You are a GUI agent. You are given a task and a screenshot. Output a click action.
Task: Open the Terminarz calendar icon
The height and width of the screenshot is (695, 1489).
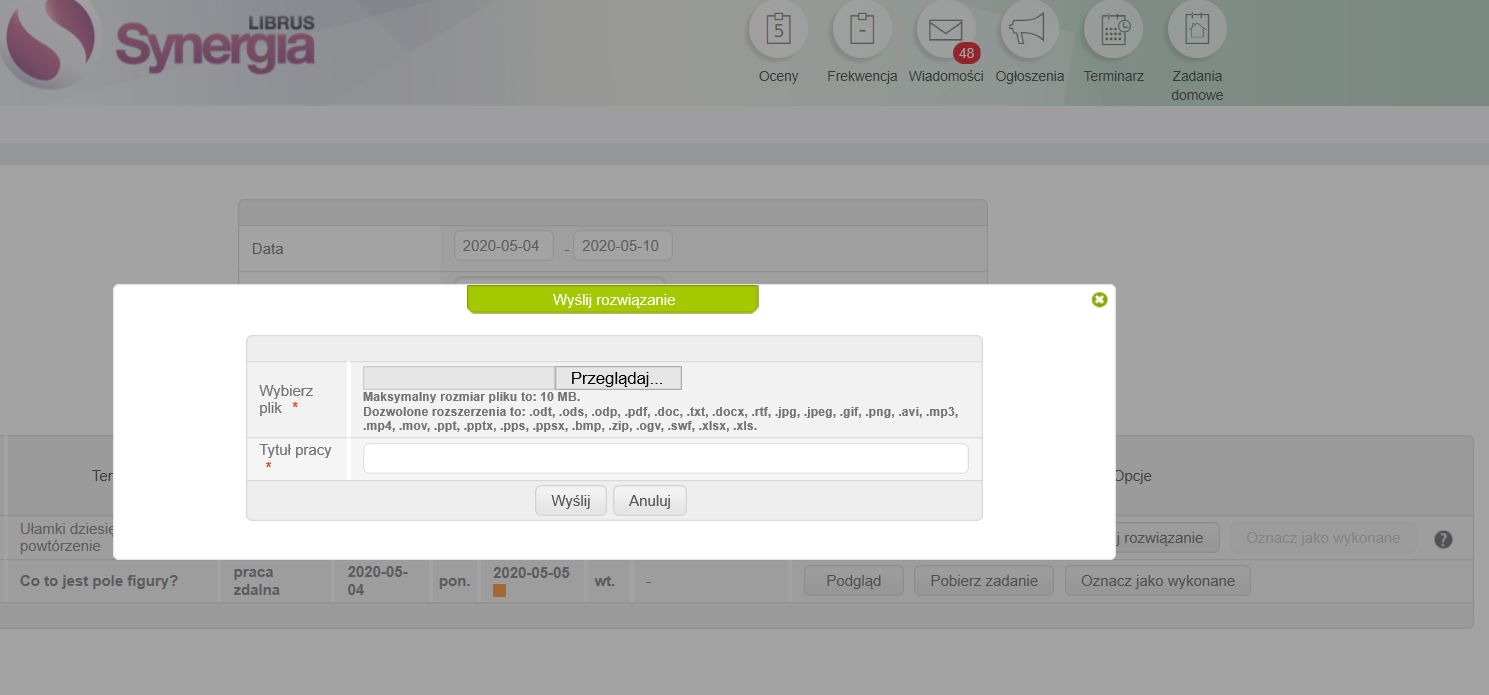(x=1113, y=31)
